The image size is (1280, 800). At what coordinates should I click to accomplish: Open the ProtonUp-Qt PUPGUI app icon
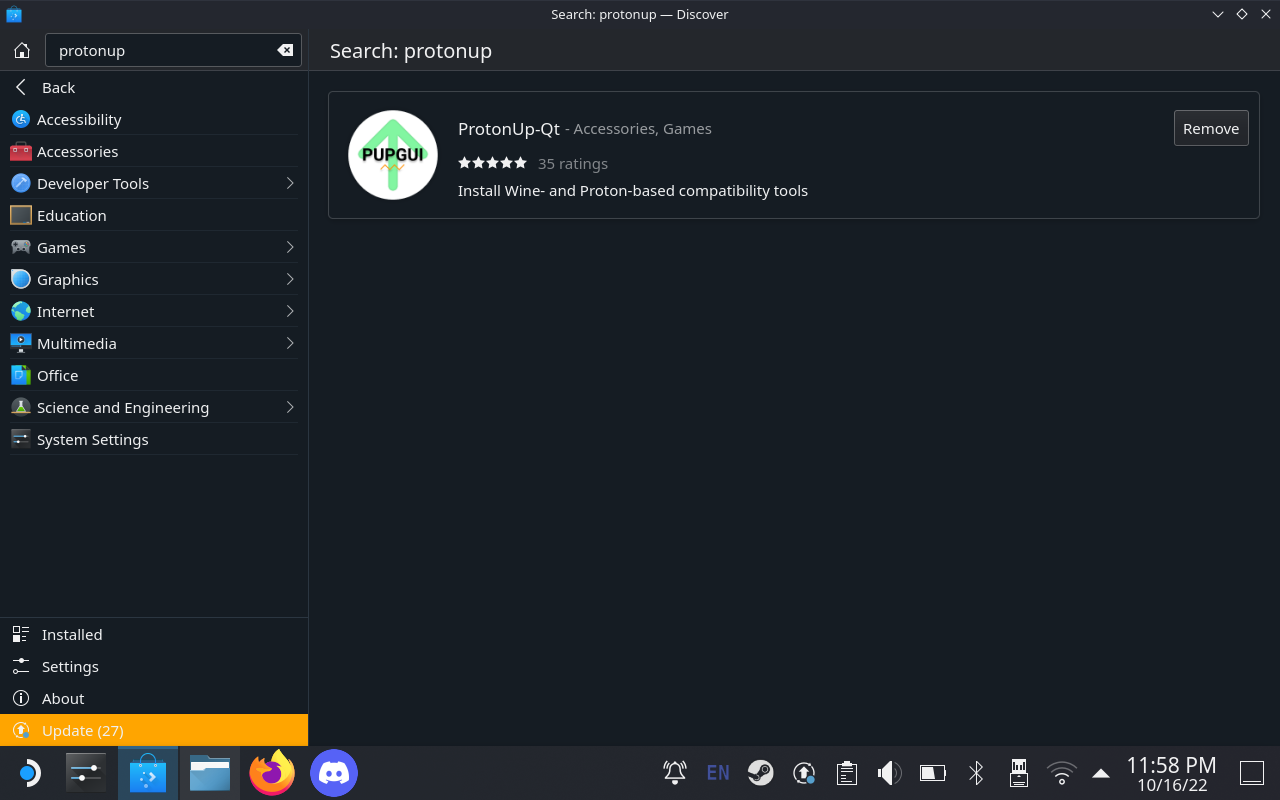point(393,155)
